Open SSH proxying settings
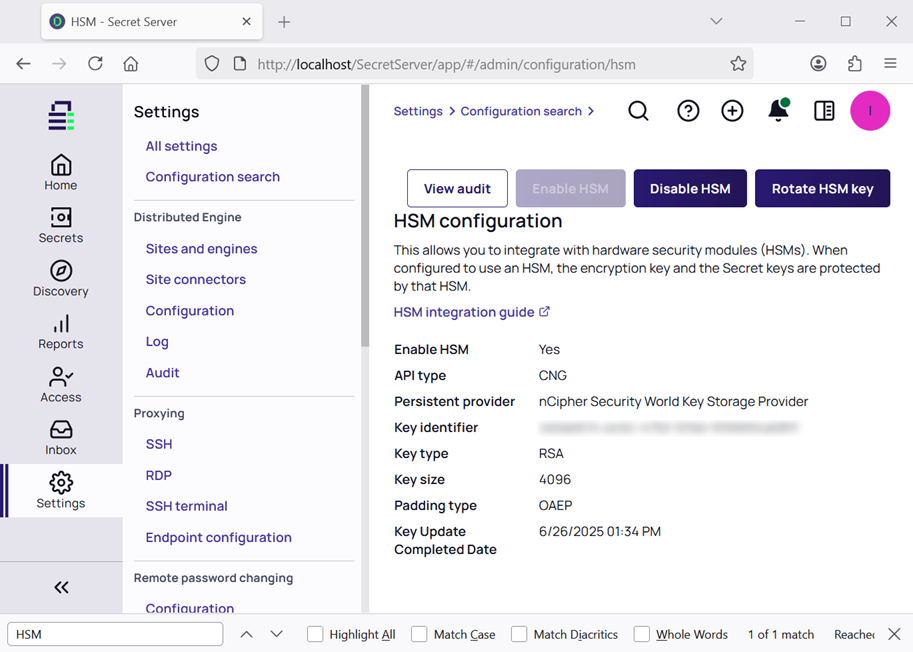913x652 pixels. point(159,444)
